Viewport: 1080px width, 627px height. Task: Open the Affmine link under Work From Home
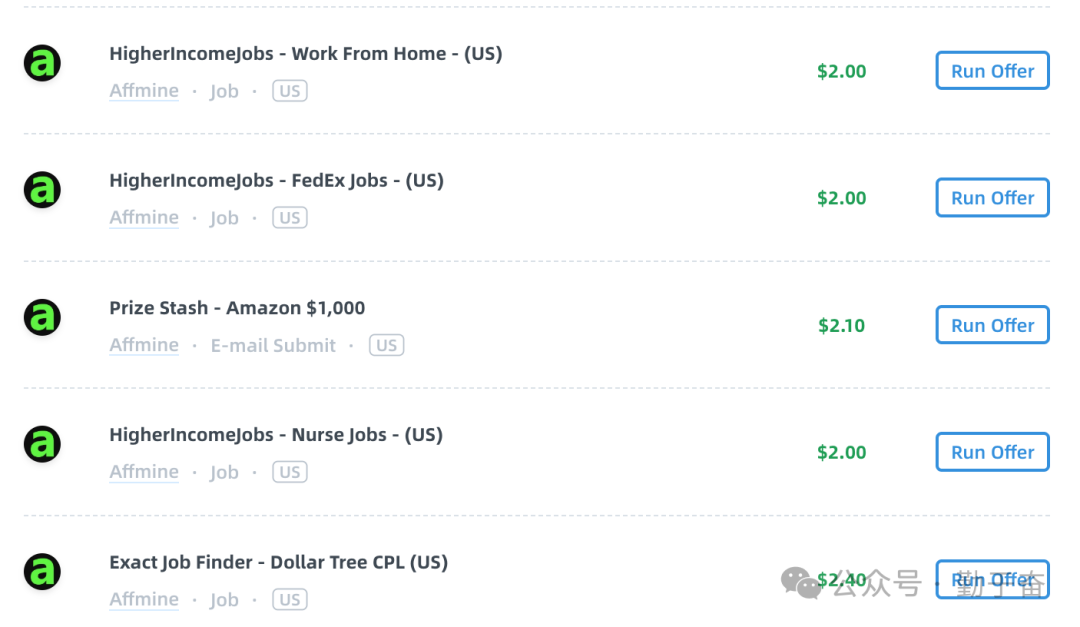click(144, 91)
